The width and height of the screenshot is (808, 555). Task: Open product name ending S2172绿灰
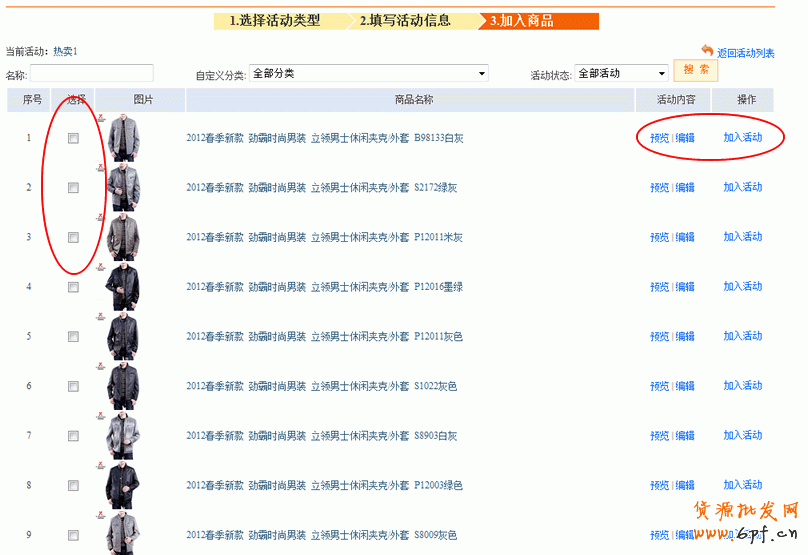pos(322,188)
